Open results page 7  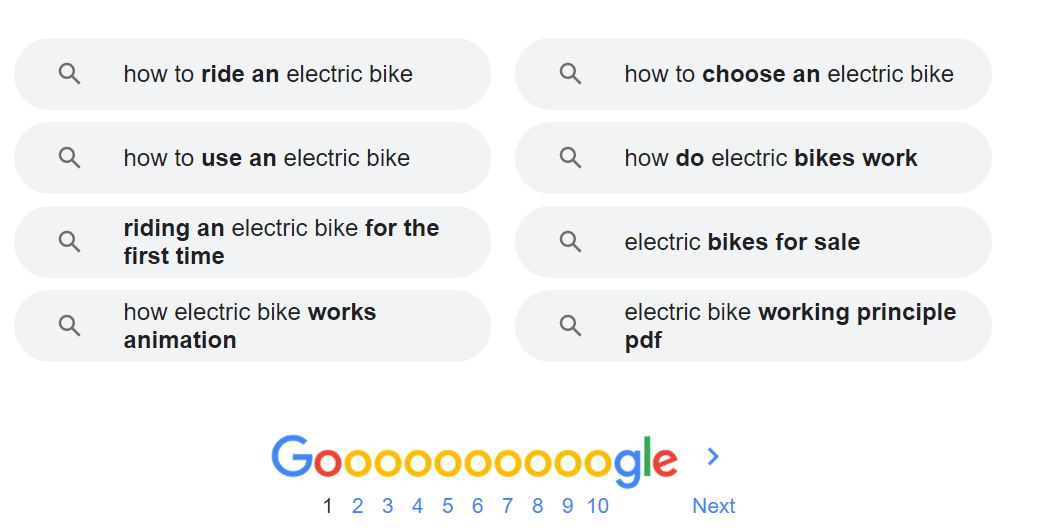507,506
